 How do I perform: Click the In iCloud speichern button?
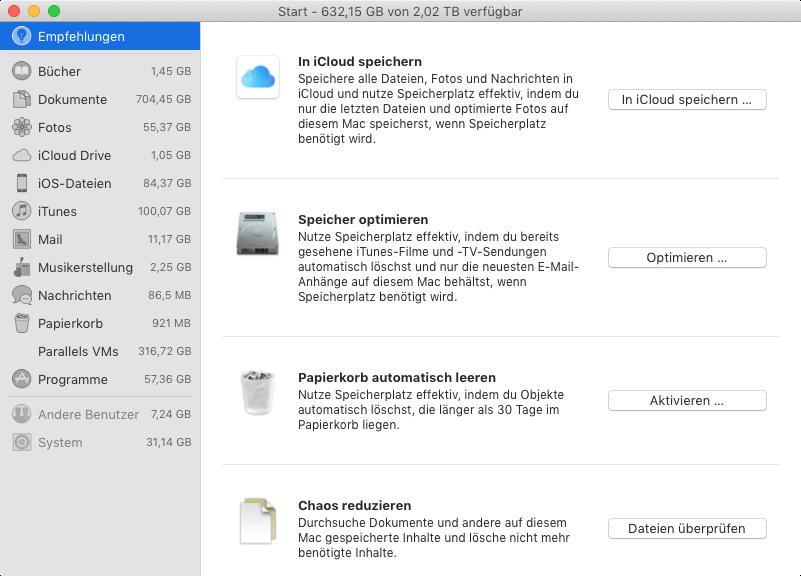tap(687, 100)
